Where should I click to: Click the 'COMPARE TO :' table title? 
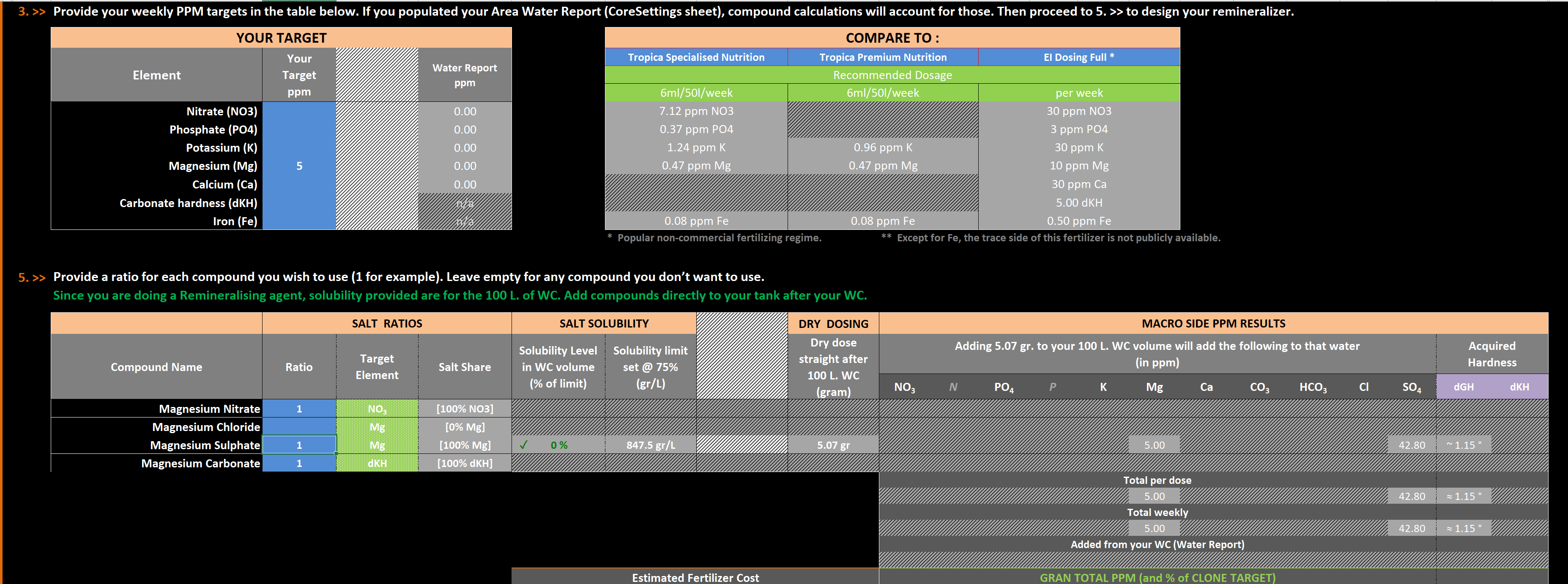tap(892, 38)
